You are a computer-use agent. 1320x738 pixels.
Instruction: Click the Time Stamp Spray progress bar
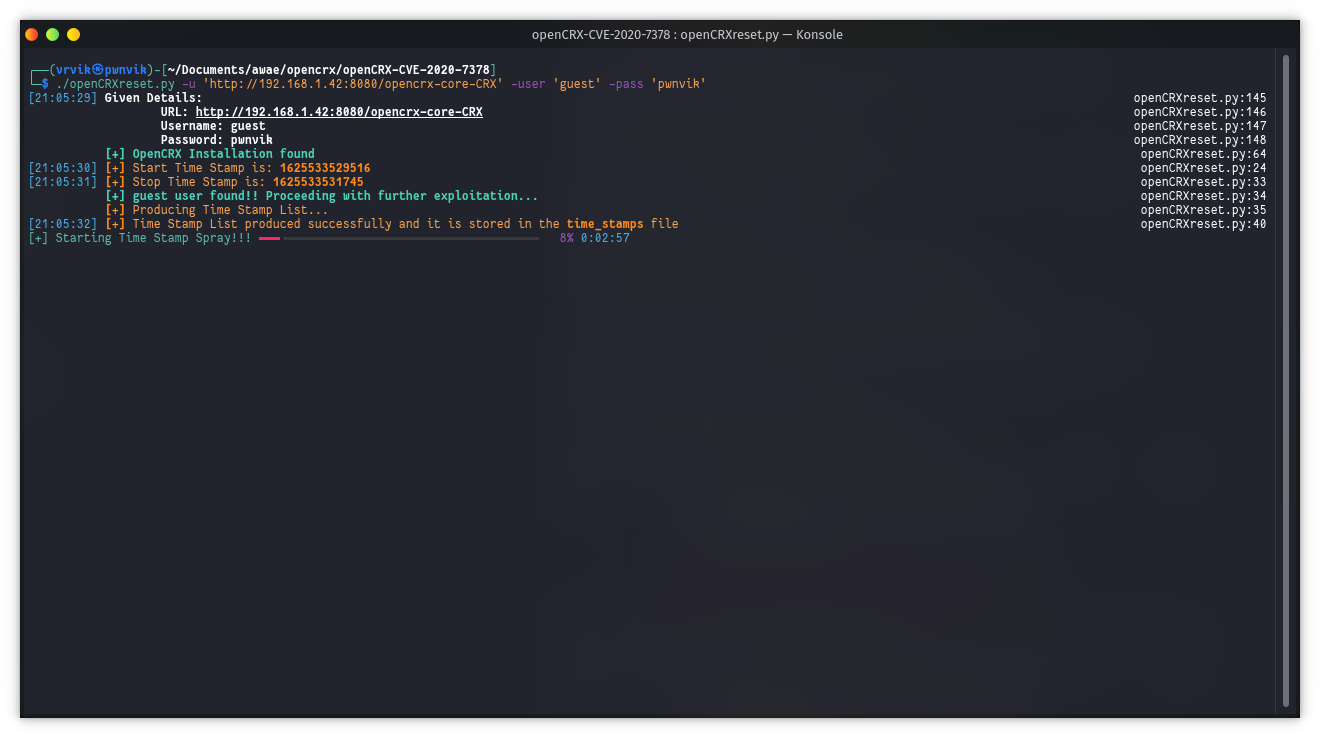(399, 239)
